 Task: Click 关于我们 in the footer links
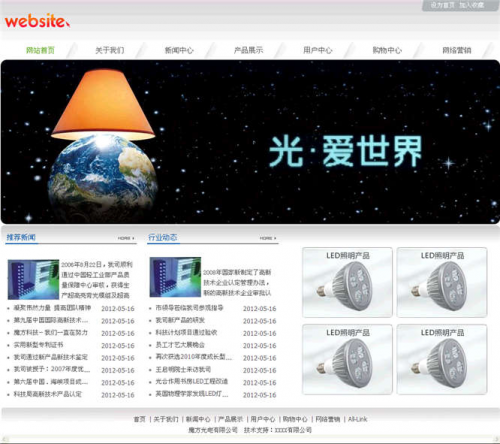[x=166, y=419]
